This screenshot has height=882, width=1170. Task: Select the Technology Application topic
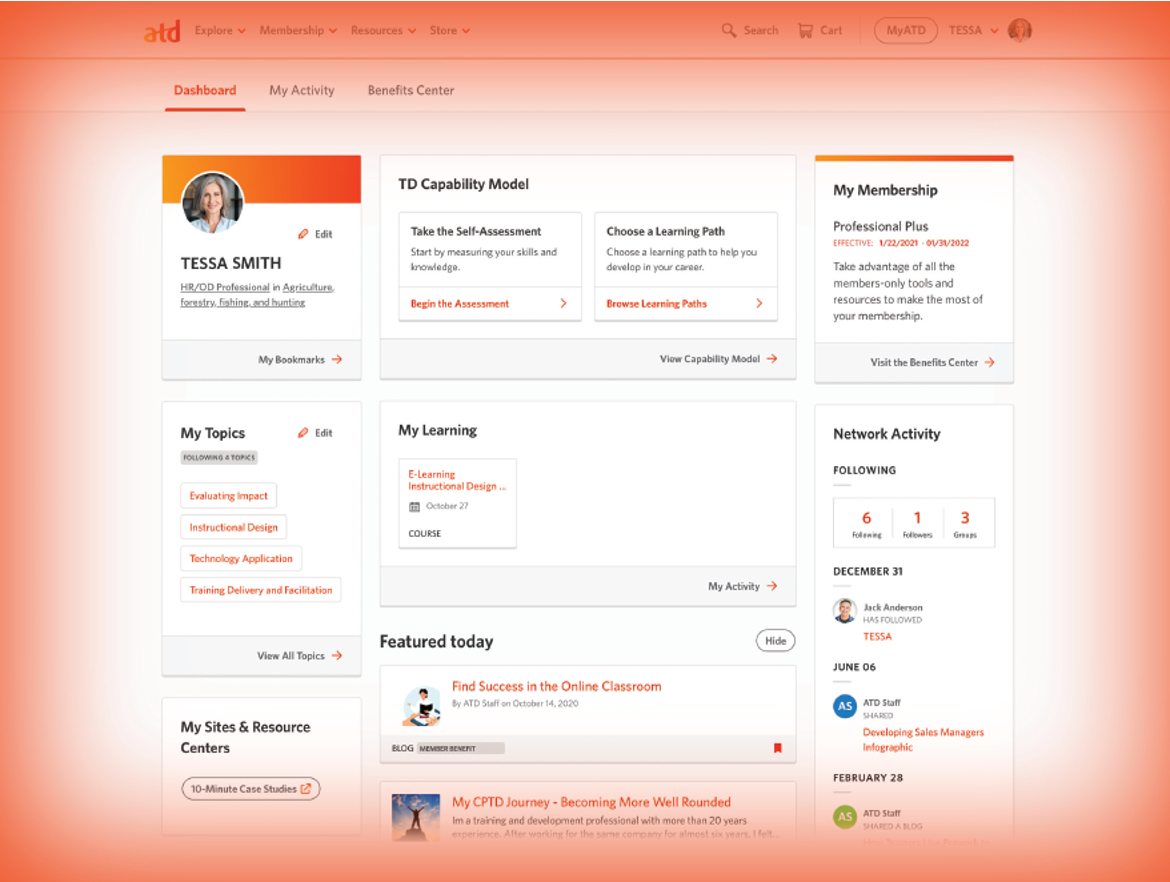tap(241, 559)
